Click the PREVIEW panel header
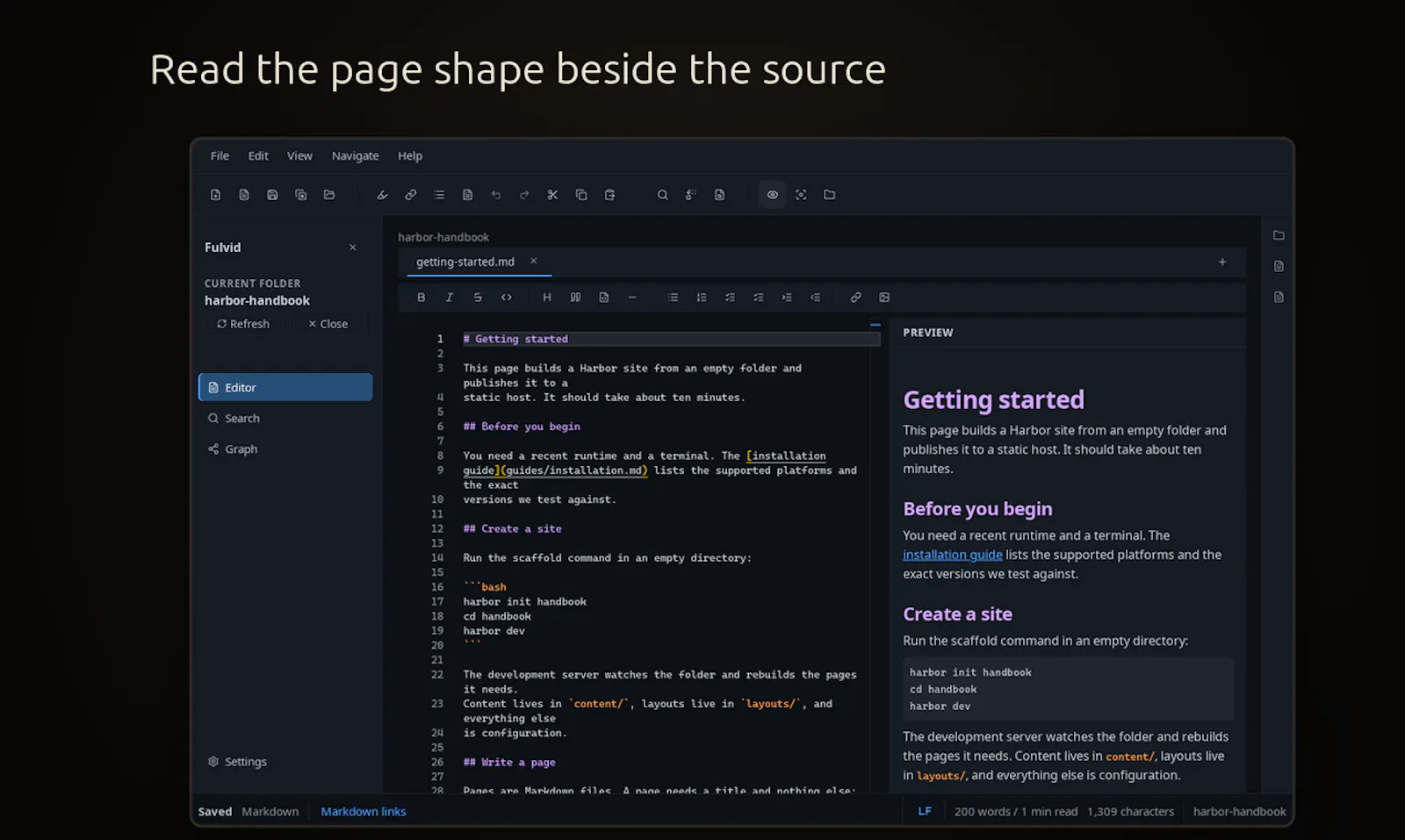The image size is (1405, 840). pos(928,333)
